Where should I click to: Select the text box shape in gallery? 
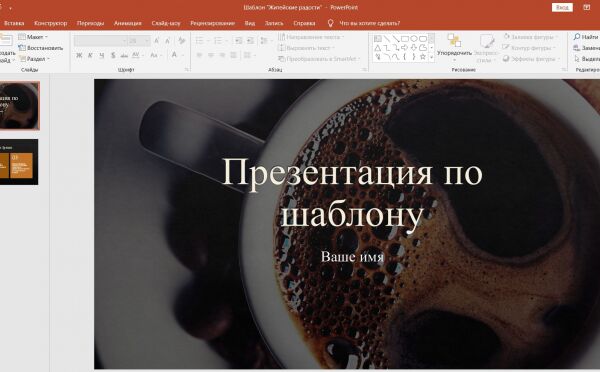(378, 39)
